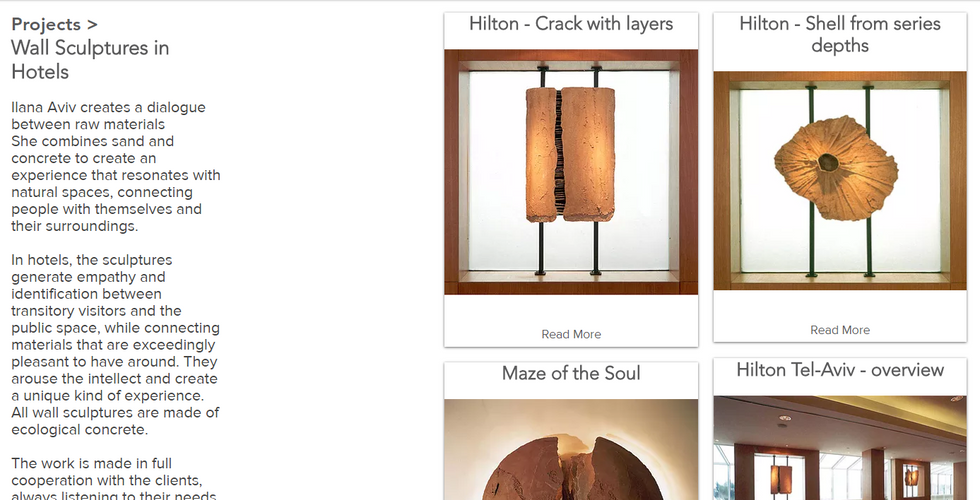Click the Ilana Aviv dialogue paragraph
Viewport: 980px width, 500px height.
(x=116, y=166)
